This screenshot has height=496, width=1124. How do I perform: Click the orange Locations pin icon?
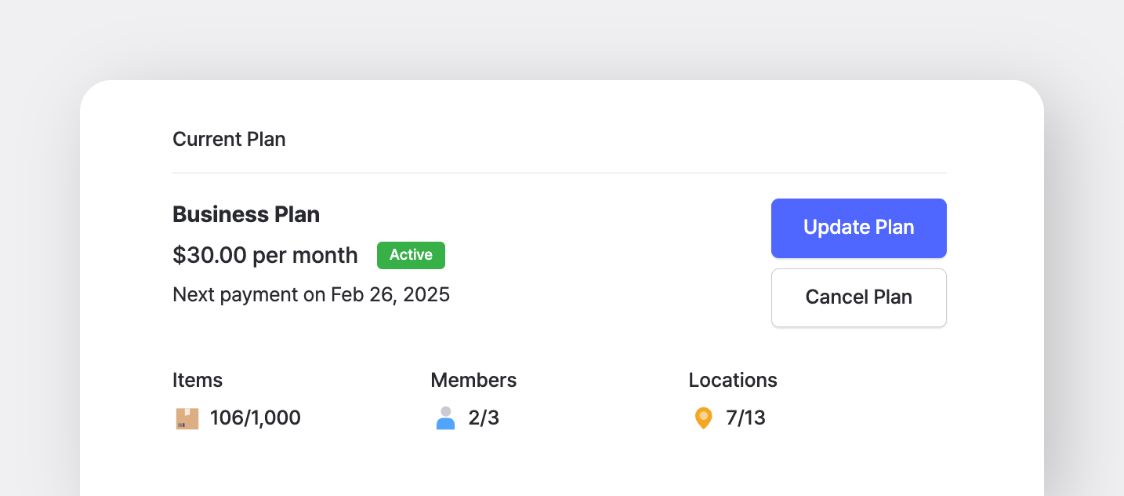coord(703,418)
